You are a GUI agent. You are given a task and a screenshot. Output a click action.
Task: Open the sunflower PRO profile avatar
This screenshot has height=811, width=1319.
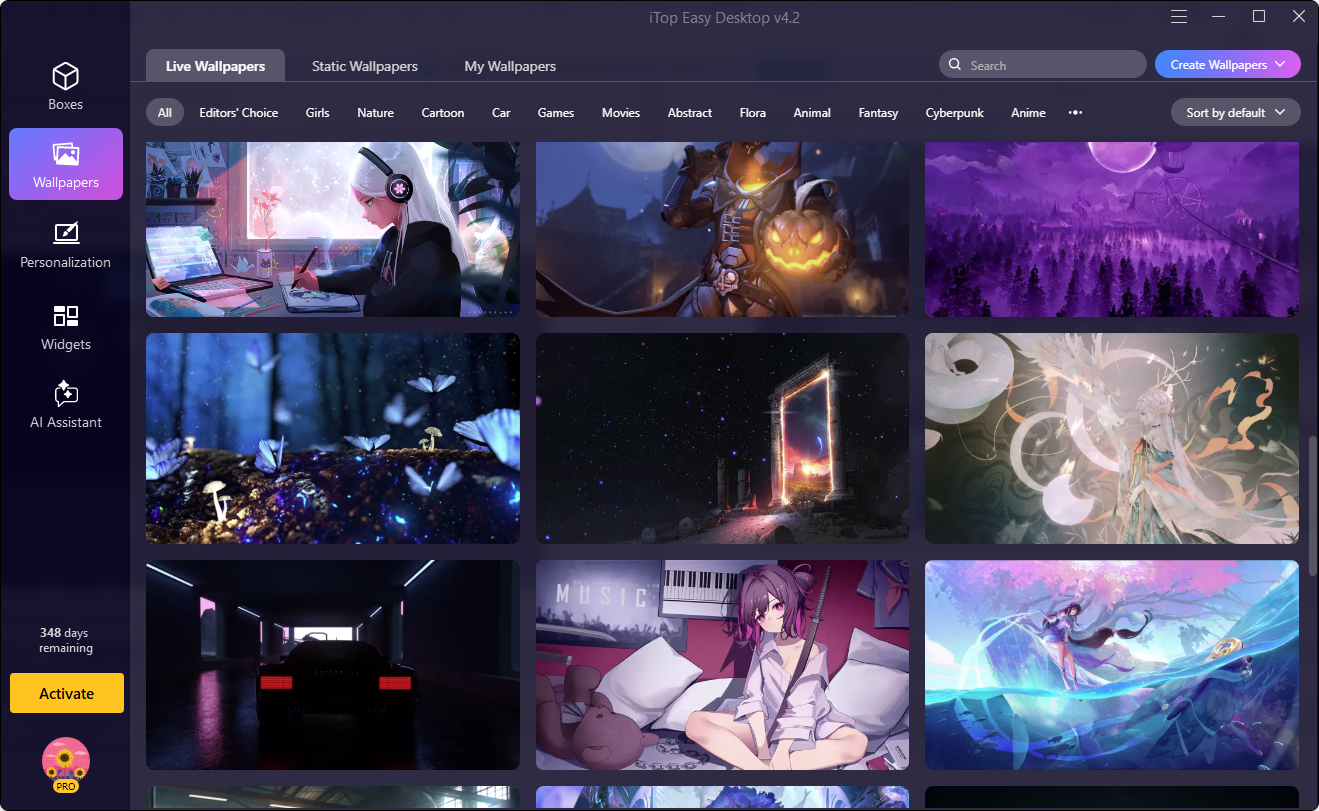pyautogui.click(x=66, y=765)
